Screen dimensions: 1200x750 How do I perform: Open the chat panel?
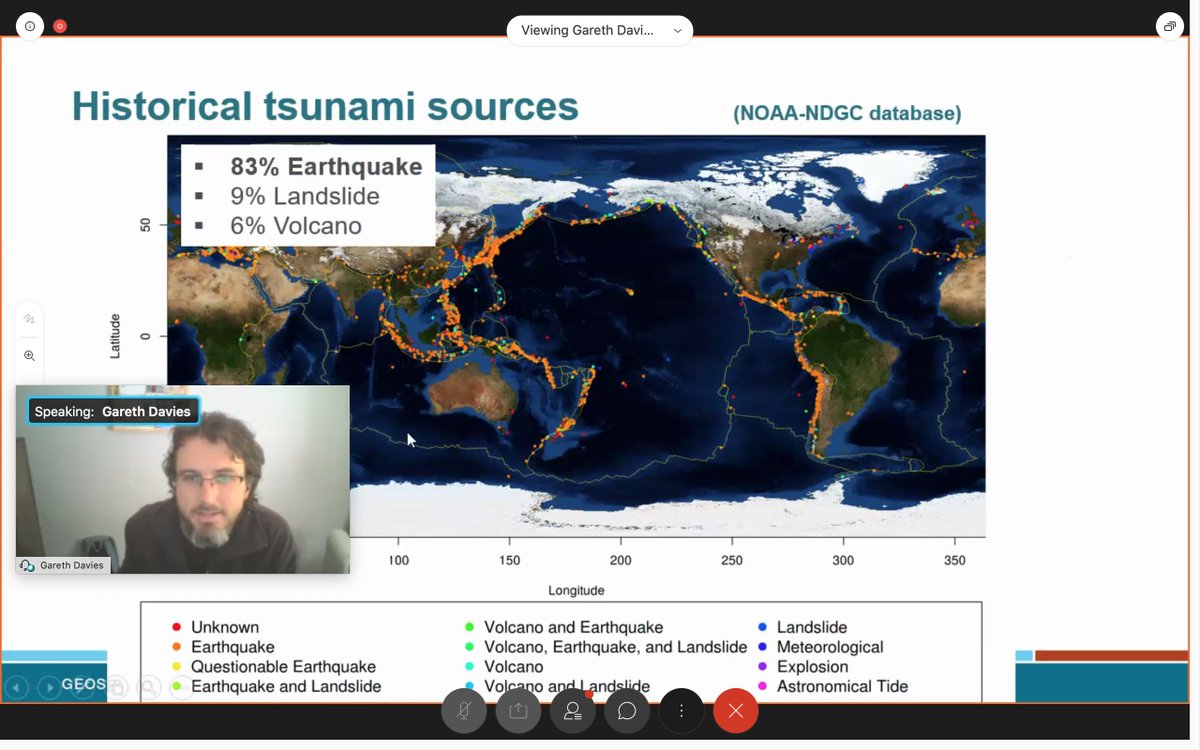coord(627,711)
